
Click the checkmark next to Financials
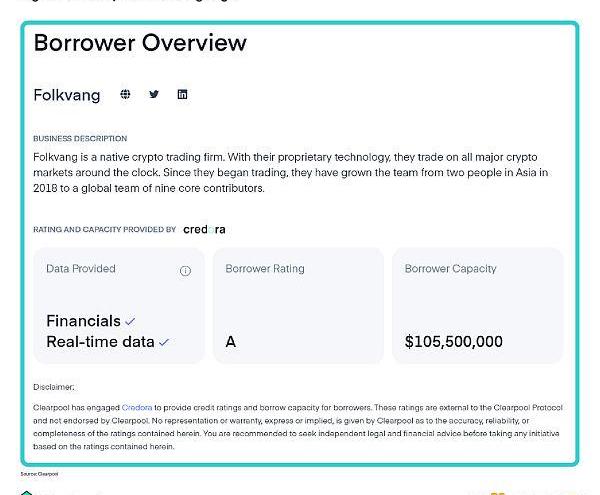click(x=130, y=321)
